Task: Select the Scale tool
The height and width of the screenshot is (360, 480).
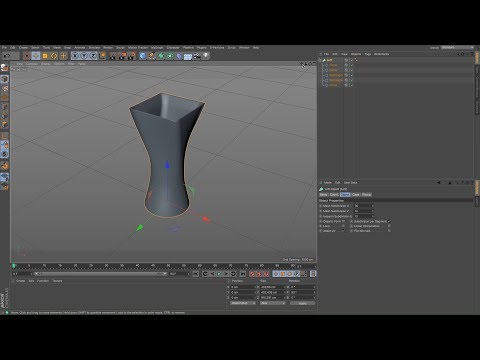Action: coord(45,56)
